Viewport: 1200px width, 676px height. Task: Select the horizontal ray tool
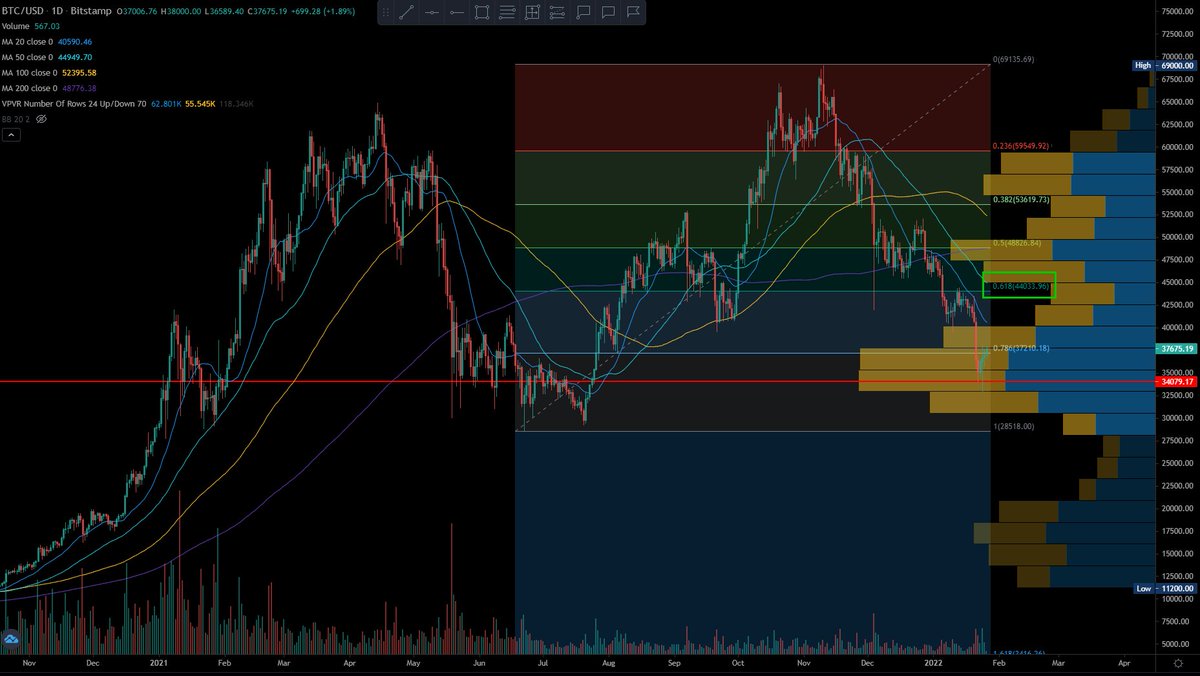(456, 13)
